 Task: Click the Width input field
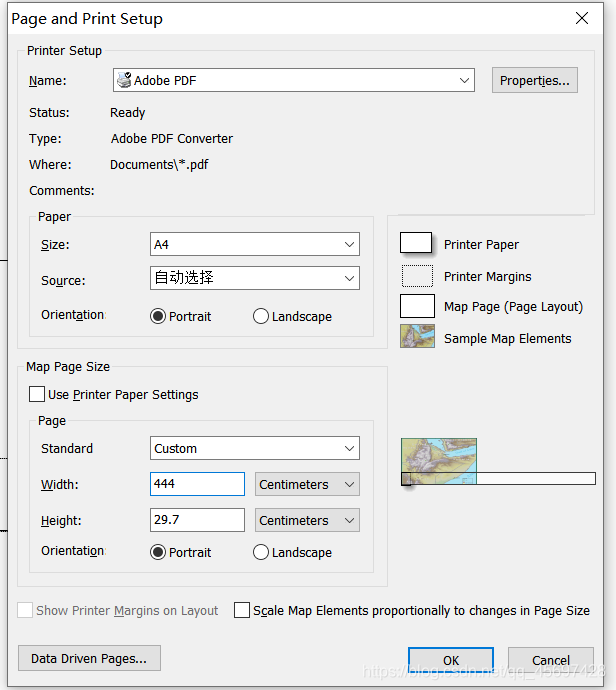click(x=197, y=484)
